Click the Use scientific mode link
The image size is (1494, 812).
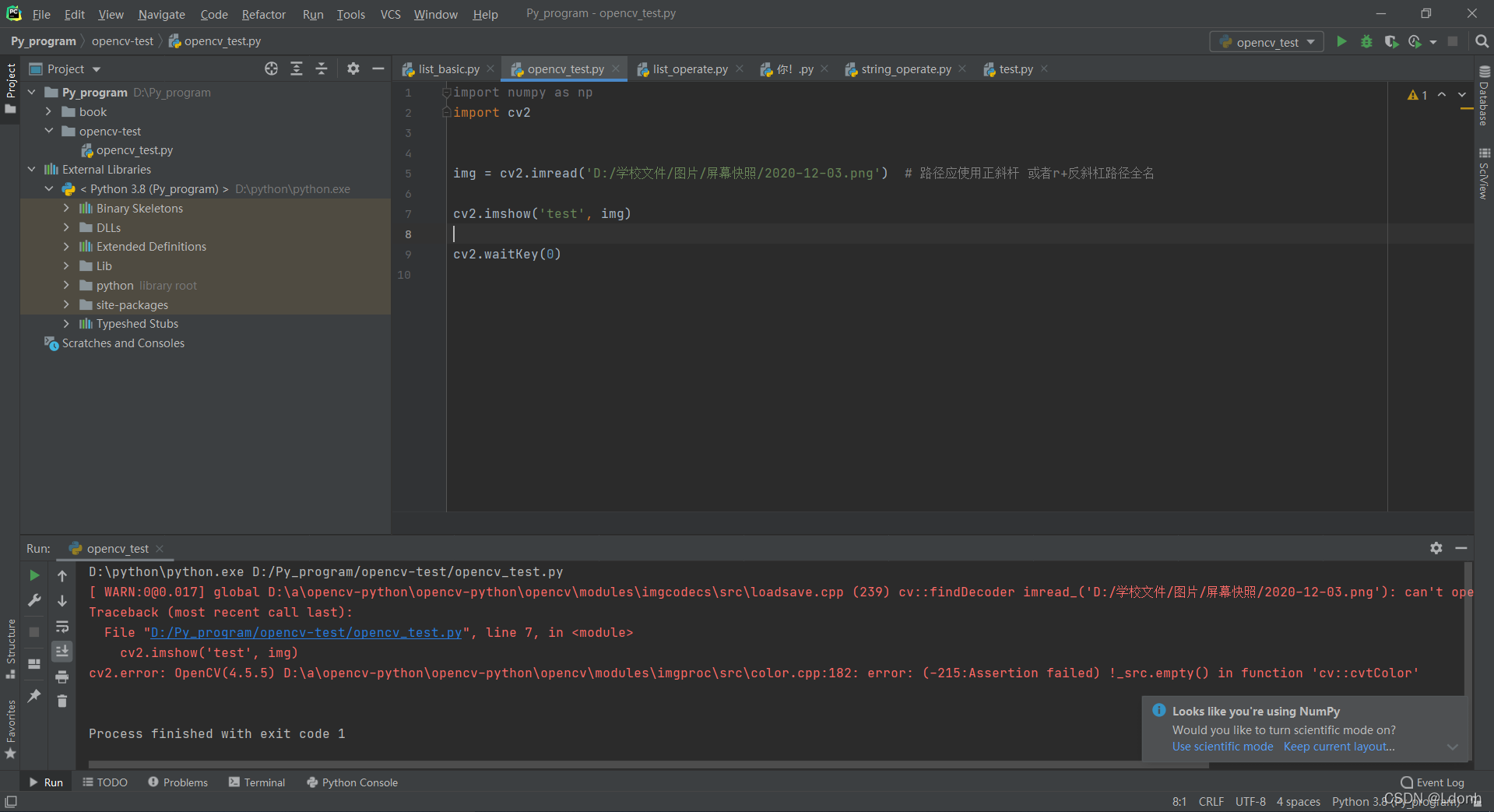1222,747
